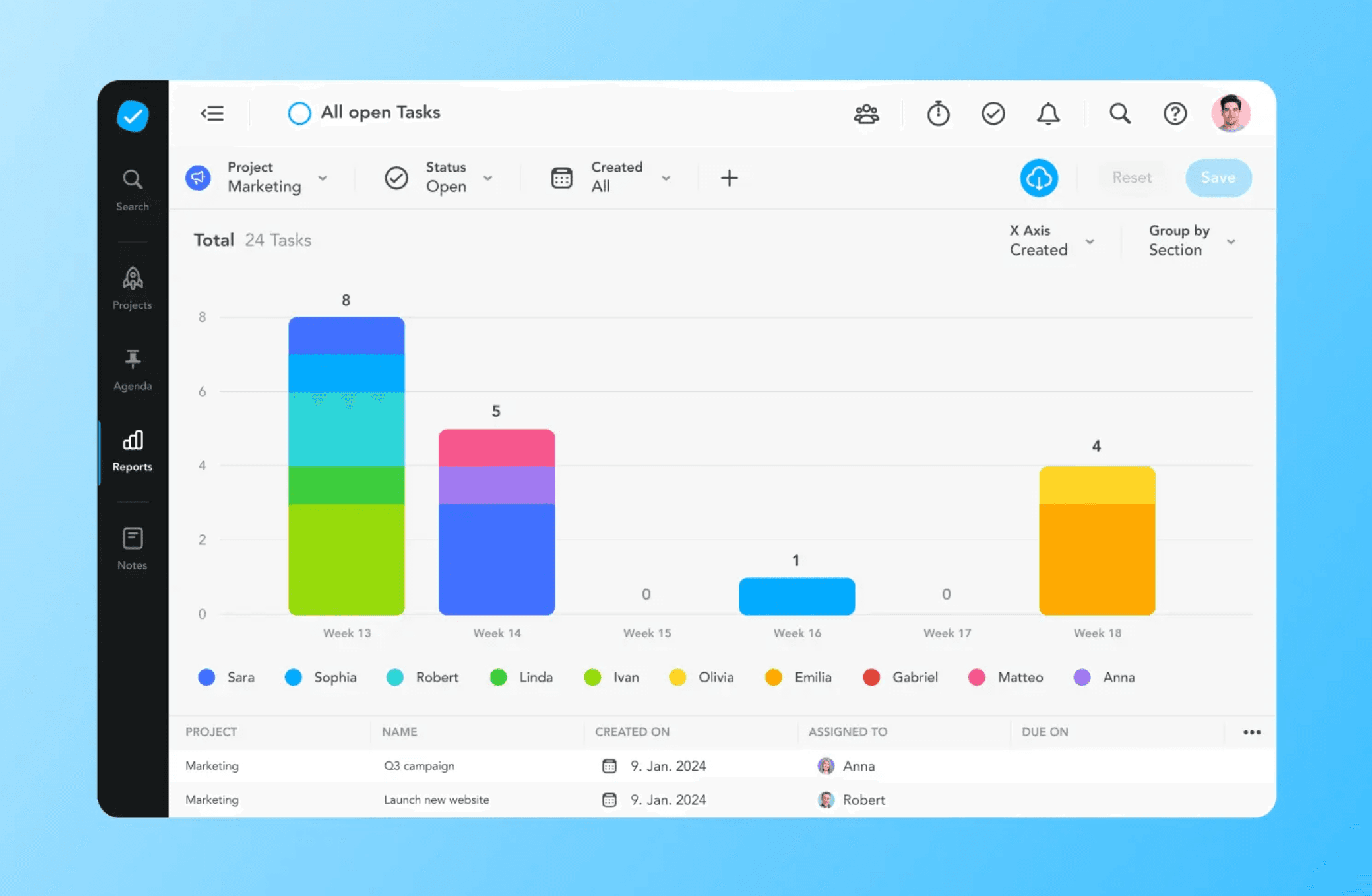
Task: Click circle icon beside All open Tasks
Action: click(299, 113)
